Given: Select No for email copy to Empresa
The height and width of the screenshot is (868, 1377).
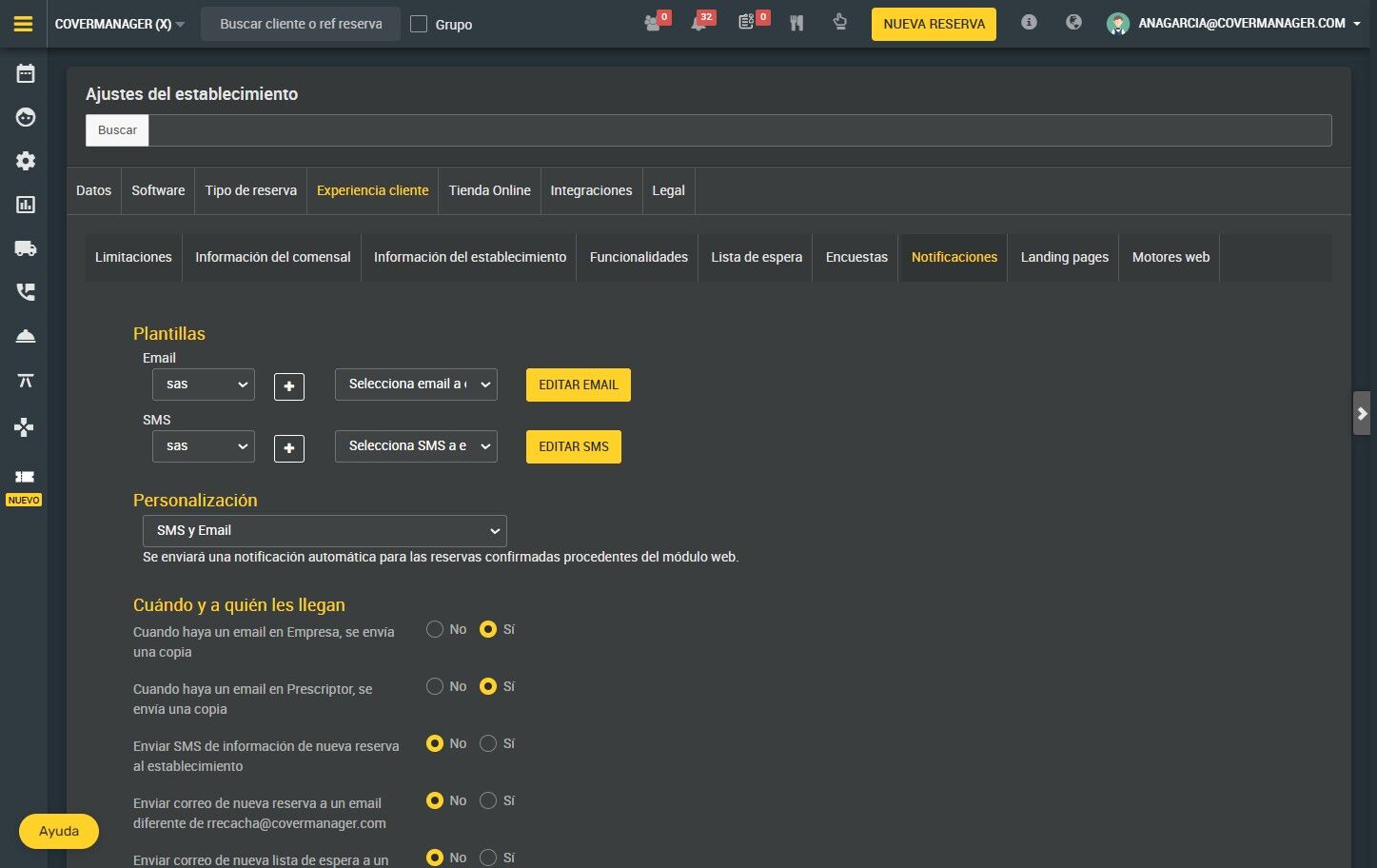Looking at the screenshot, I should 435,629.
